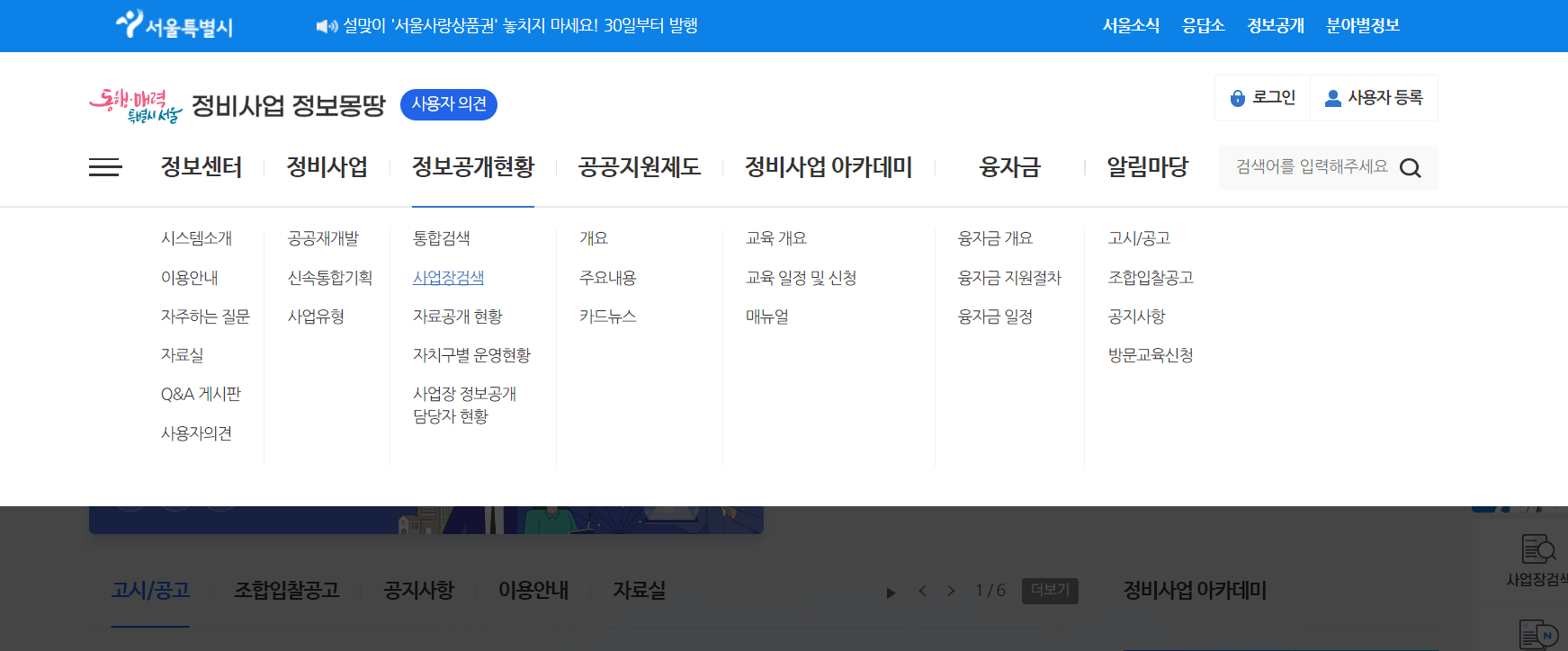Select 자료공개 현황 submenu item
The width and height of the screenshot is (1568, 651).
click(458, 317)
